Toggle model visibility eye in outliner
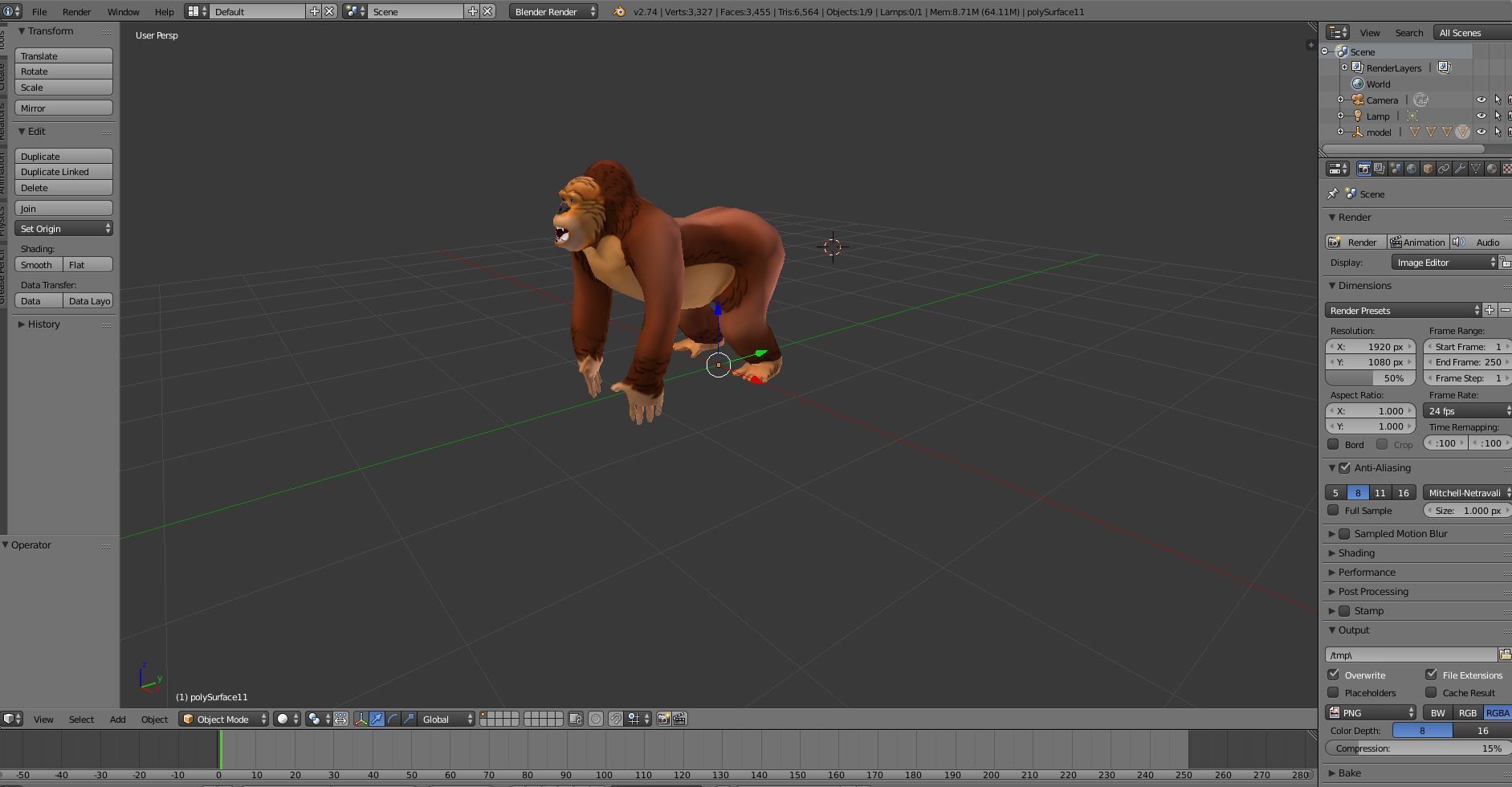This screenshot has width=1512, height=787. click(x=1481, y=132)
